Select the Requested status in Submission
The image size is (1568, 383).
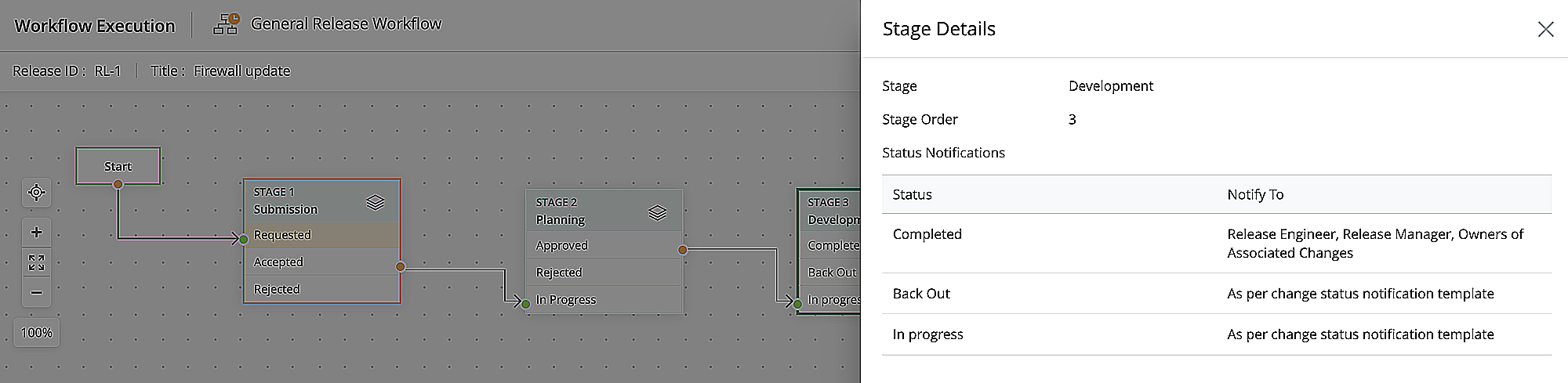[x=321, y=235]
